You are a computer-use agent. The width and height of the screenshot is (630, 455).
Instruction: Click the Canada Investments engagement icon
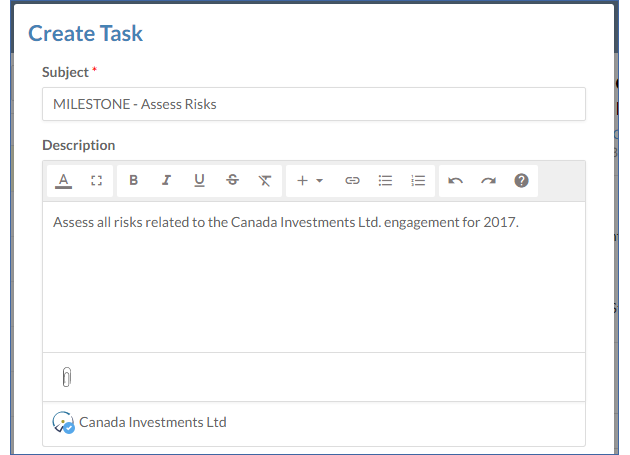63,423
